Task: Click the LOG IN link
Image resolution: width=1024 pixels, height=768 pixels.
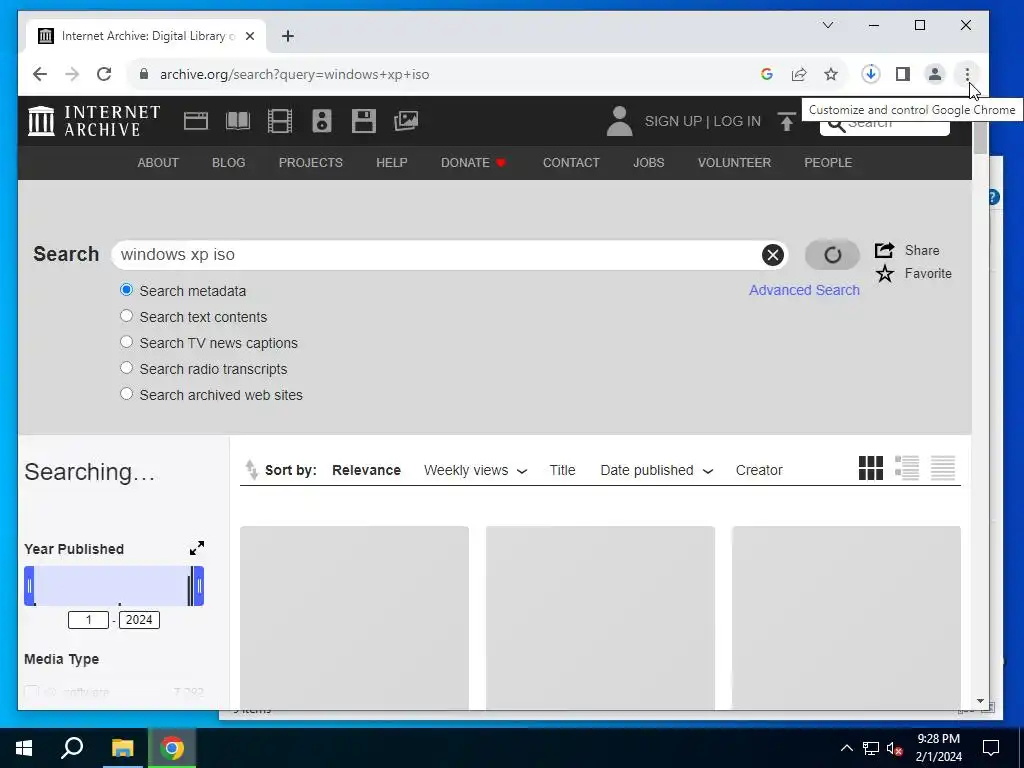Action: [737, 121]
